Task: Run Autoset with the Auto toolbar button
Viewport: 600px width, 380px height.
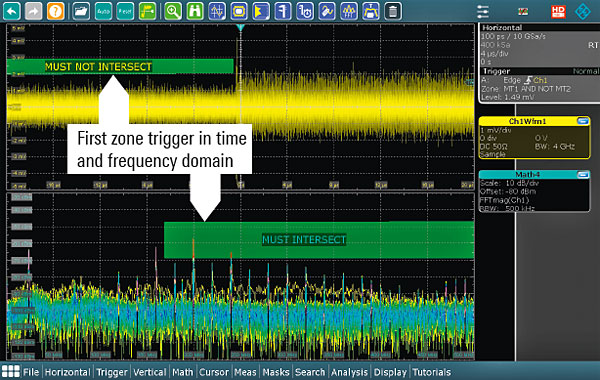Action: coord(103,11)
